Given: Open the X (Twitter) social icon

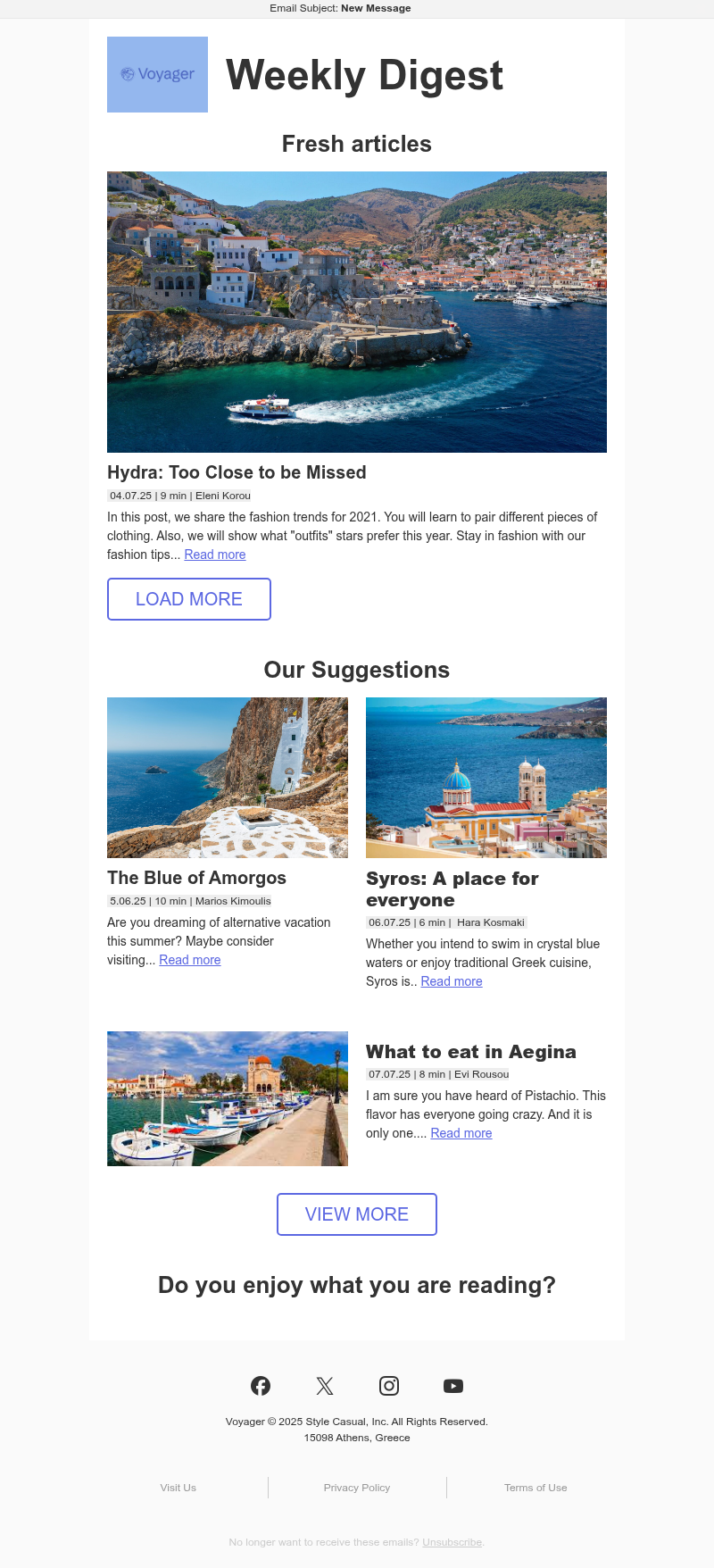Looking at the screenshot, I should pos(325,1386).
